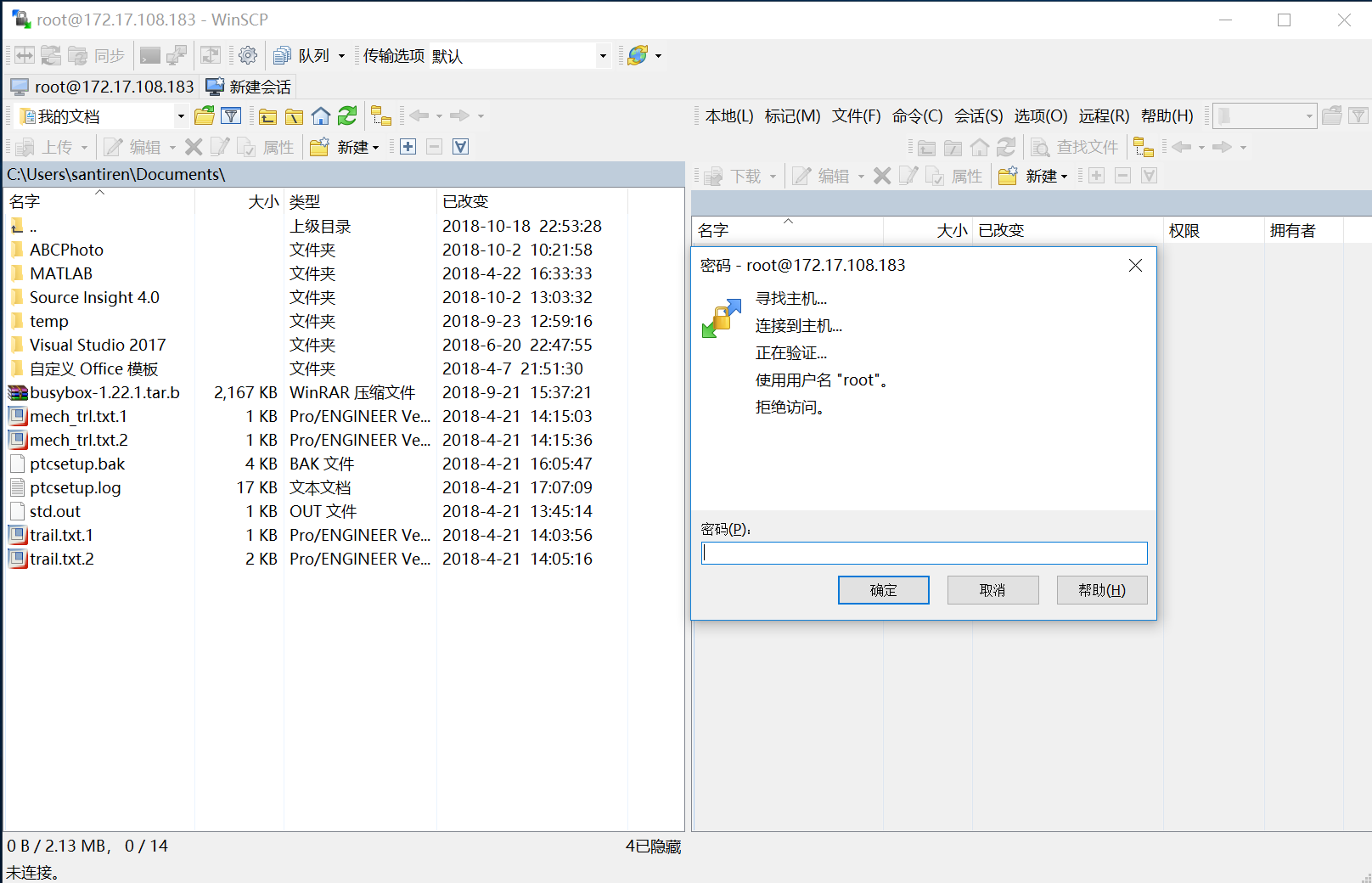
Task: Click the mech_trl.txt.1 file icon
Action: [x=18, y=417]
